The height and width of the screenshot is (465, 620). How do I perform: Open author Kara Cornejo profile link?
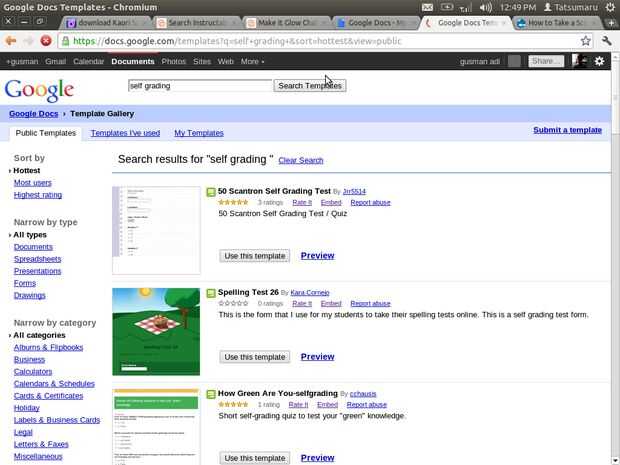(x=310, y=293)
